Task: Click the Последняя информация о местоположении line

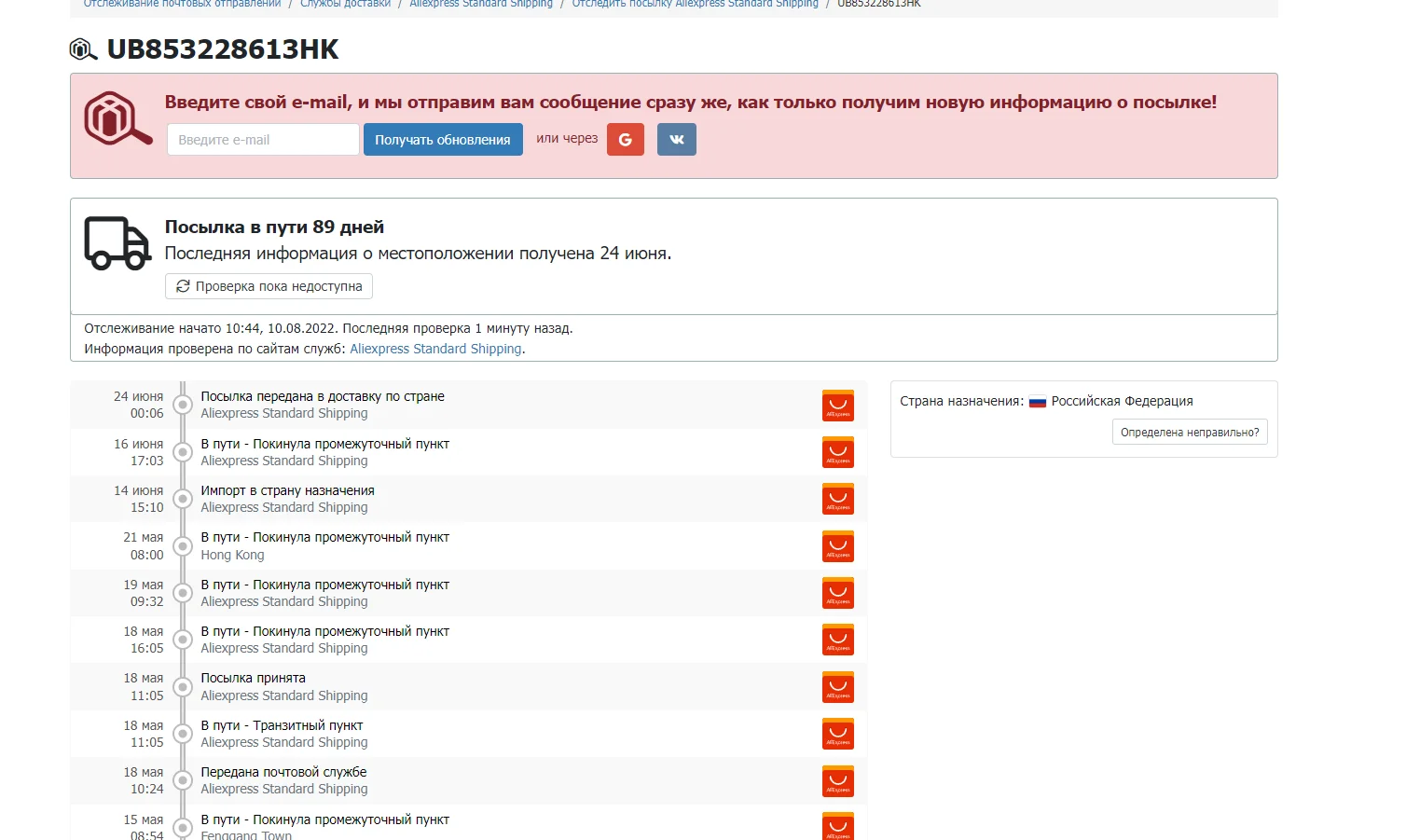Action: pos(418,254)
